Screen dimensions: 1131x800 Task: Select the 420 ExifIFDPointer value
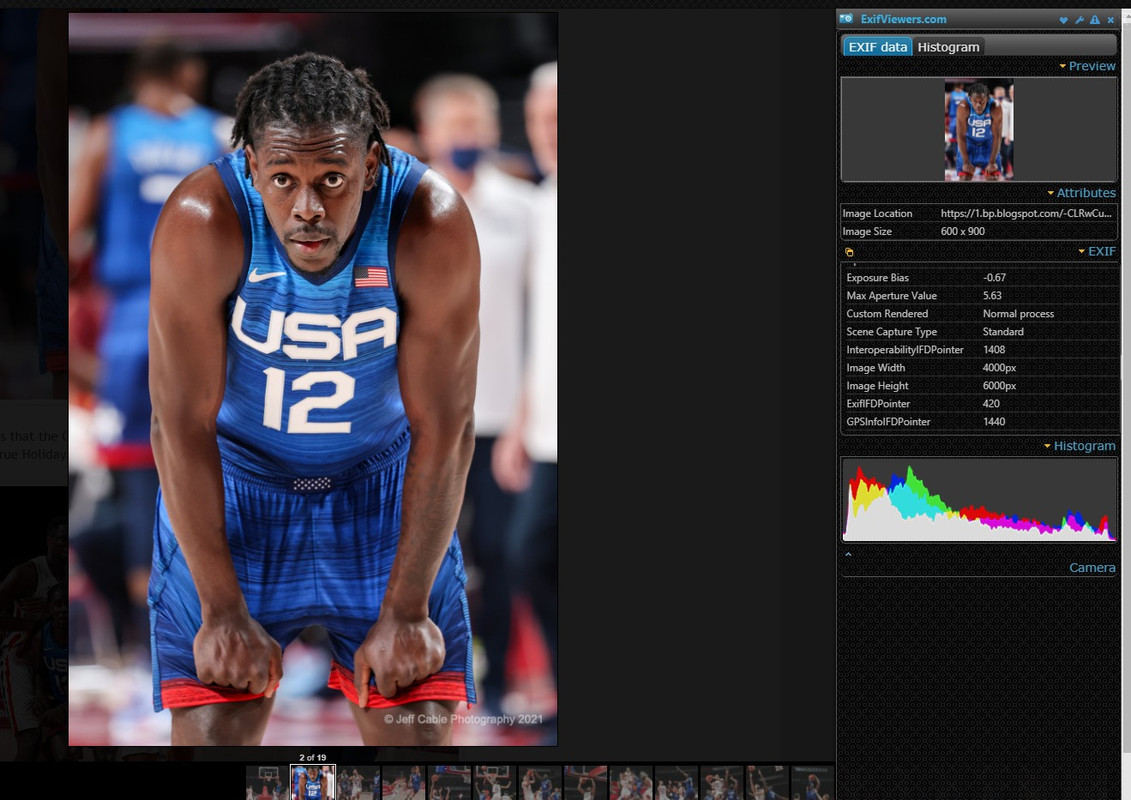click(991, 404)
